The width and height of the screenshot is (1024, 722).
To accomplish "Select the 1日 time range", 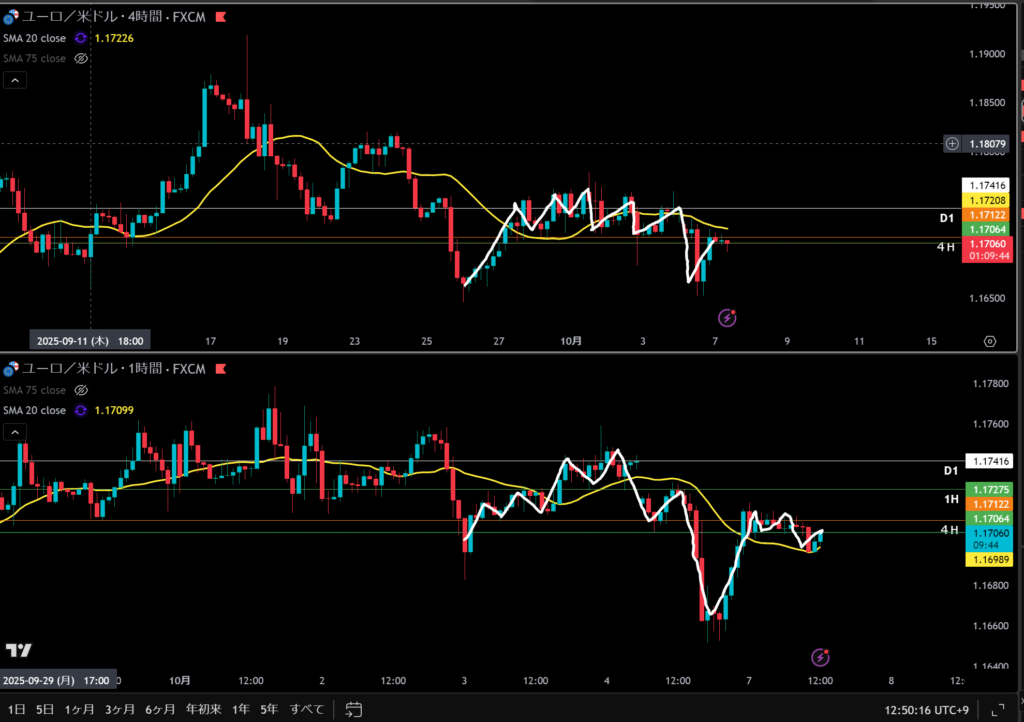I will pyautogui.click(x=17, y=709).
